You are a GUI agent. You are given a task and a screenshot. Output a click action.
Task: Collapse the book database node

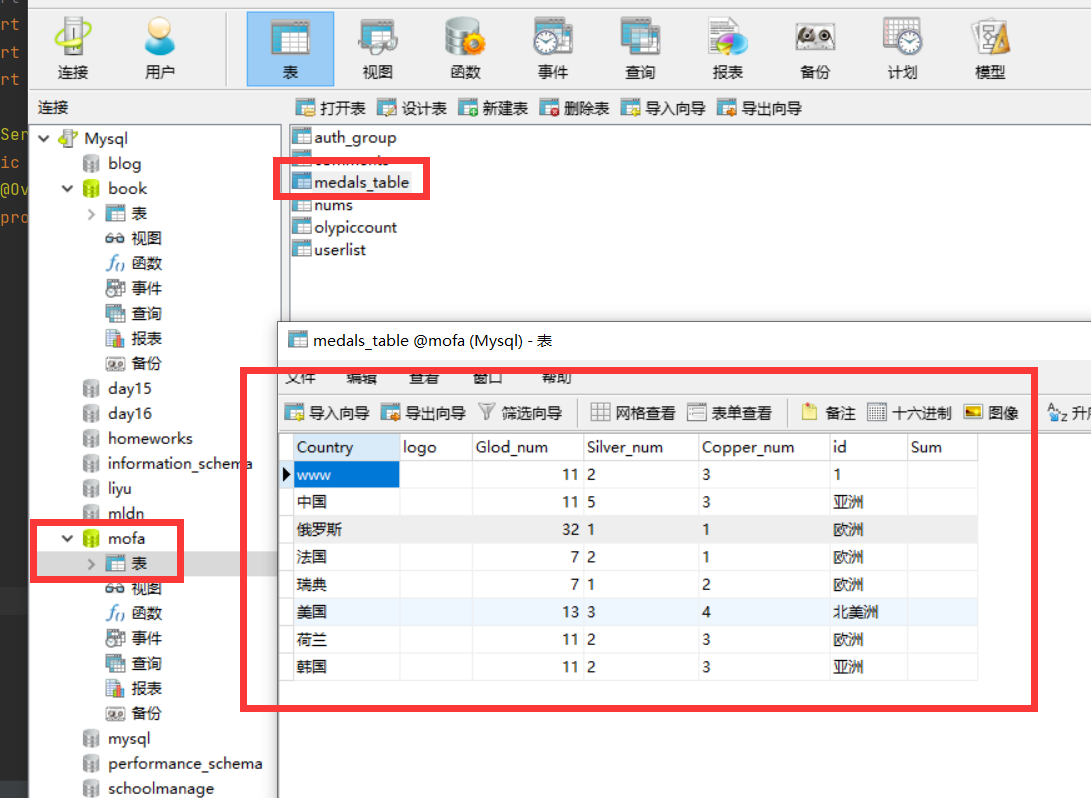click(67, 189)
